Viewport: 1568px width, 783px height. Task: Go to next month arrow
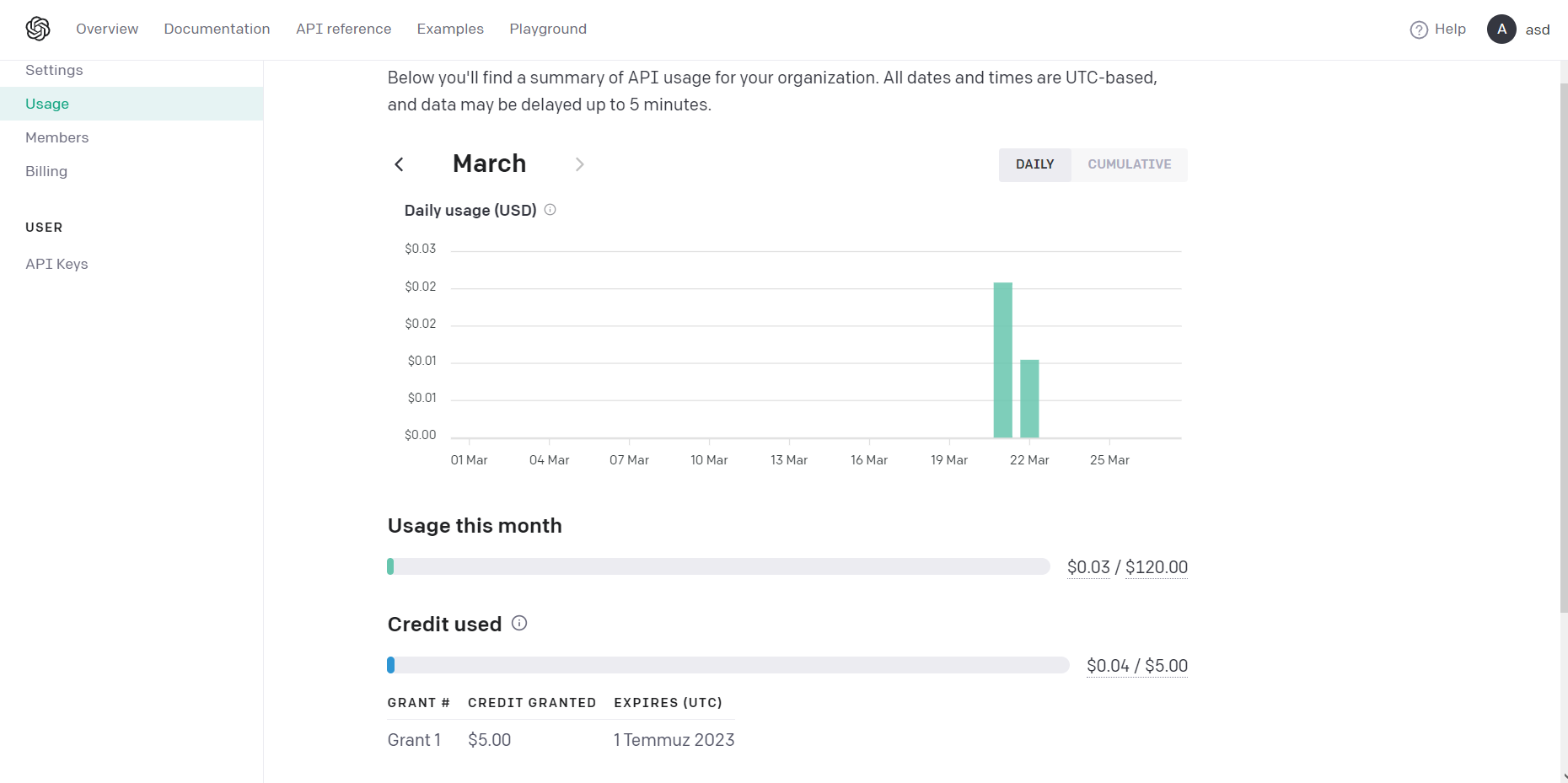(579, 164)
